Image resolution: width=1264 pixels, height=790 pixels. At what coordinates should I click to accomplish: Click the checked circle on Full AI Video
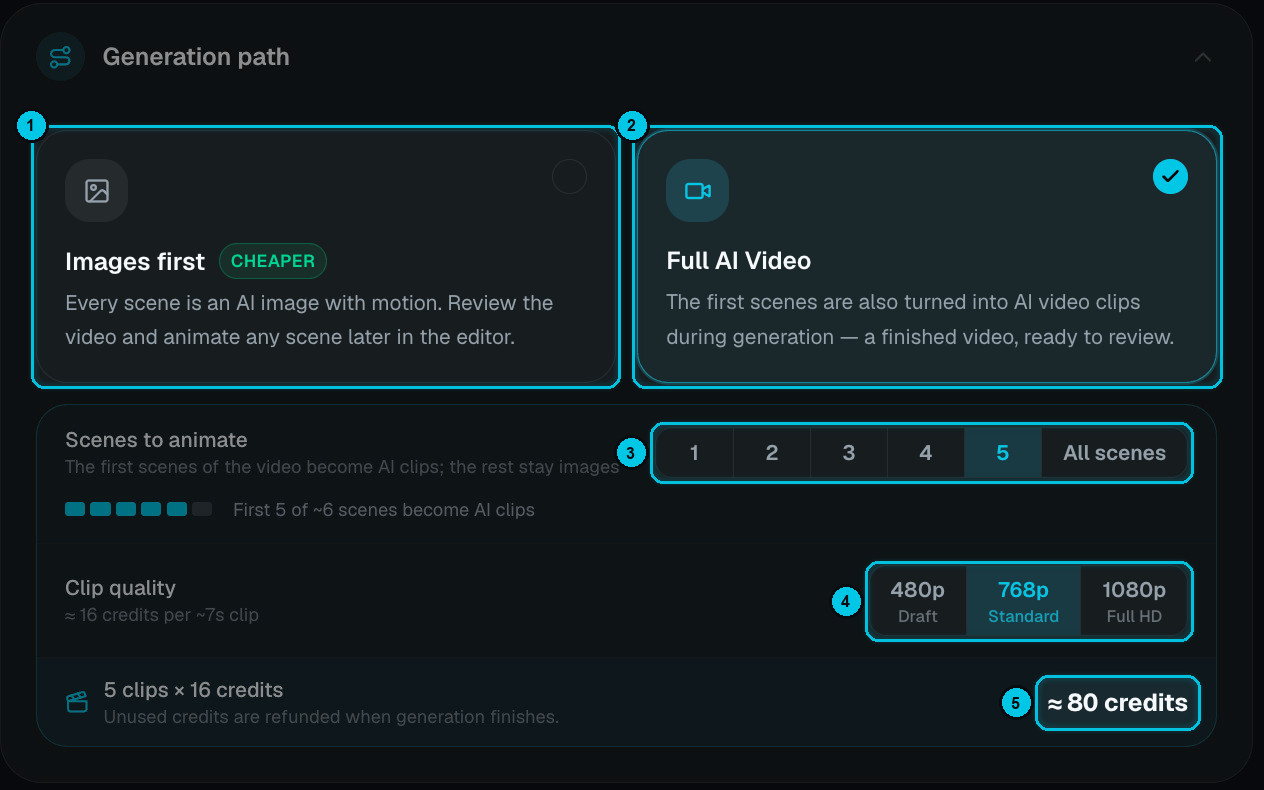pyautogui.click(x=1170, y=177)
